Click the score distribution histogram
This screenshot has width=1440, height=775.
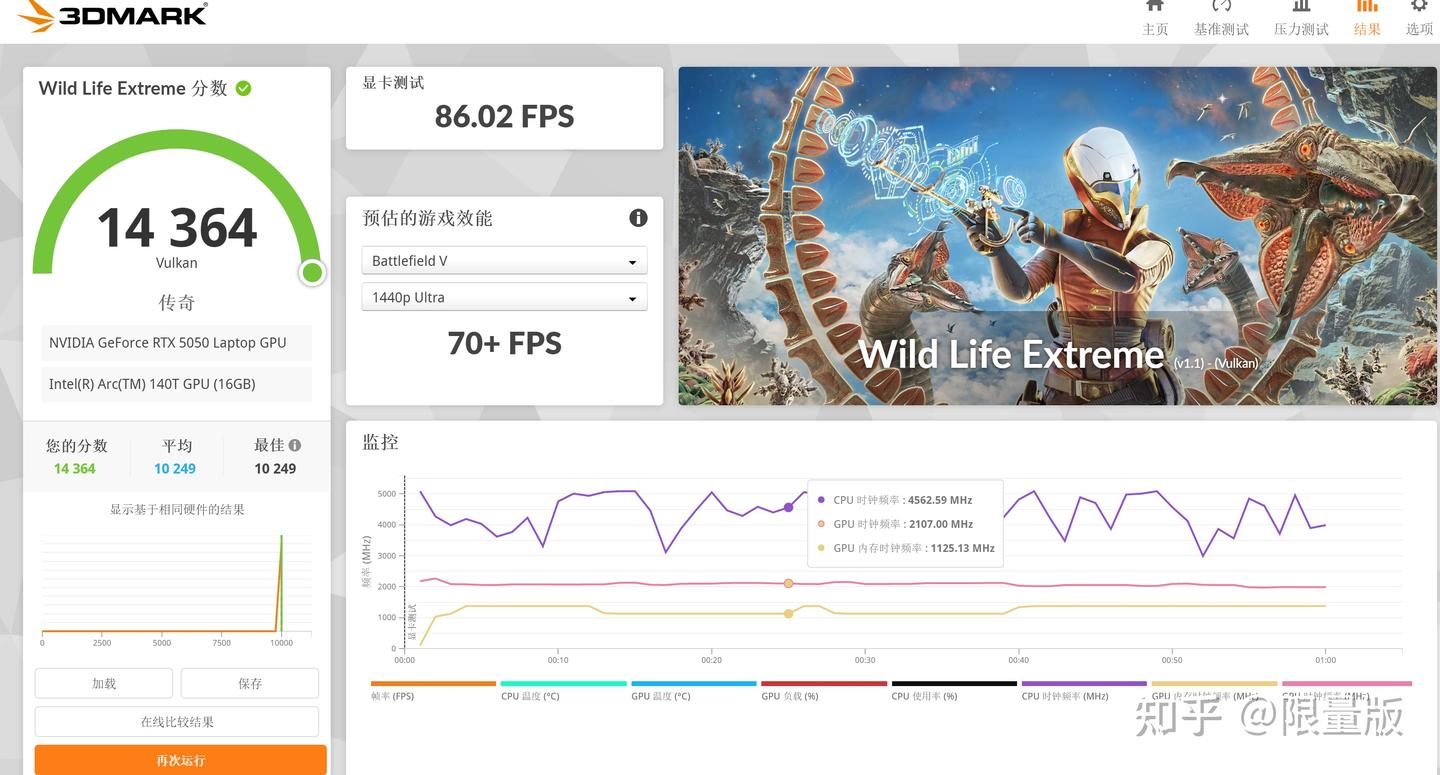click(x=177, y=588)
